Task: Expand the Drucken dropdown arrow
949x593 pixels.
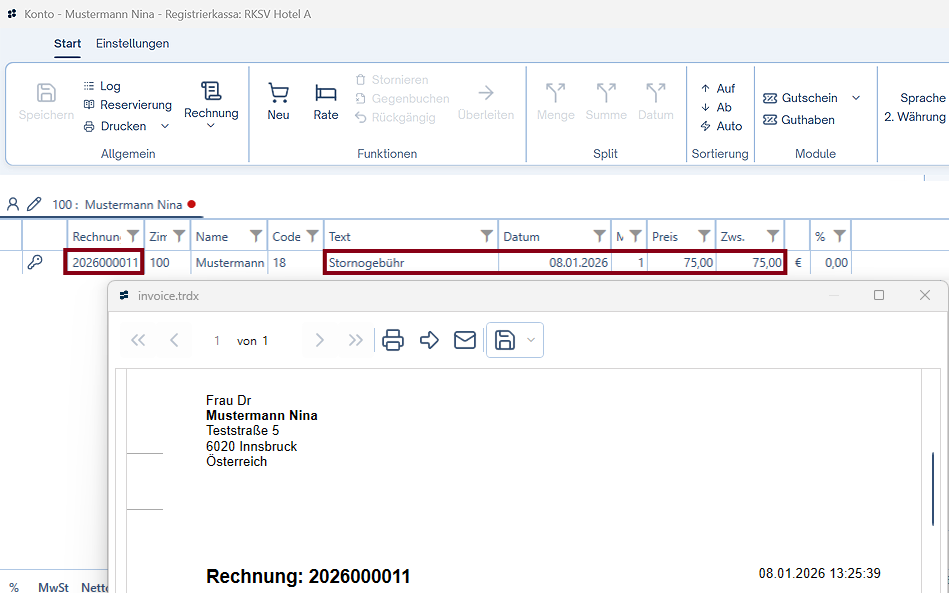Action: coord(165,126)
